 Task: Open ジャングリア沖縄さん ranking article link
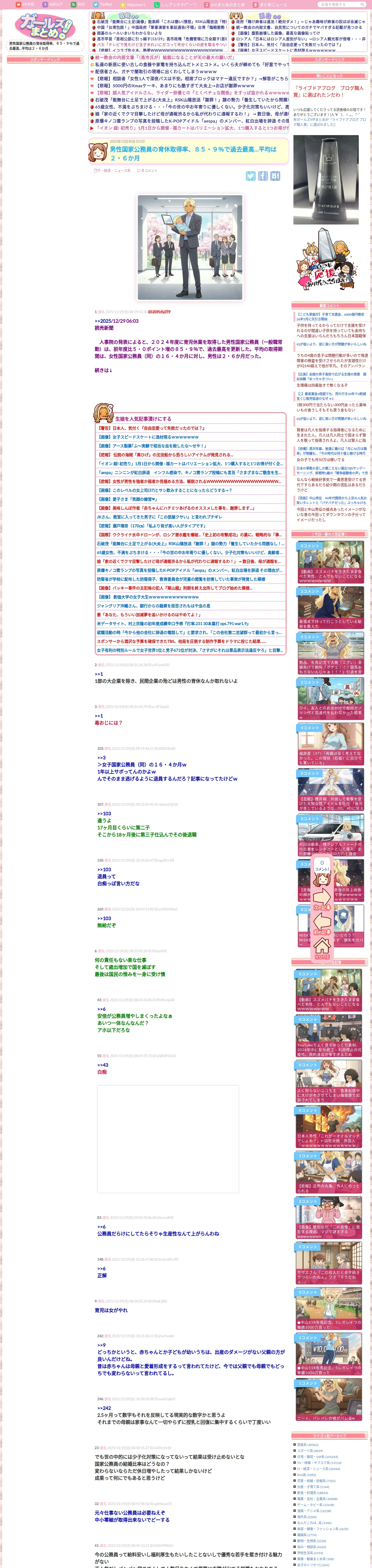click(154, 606)
